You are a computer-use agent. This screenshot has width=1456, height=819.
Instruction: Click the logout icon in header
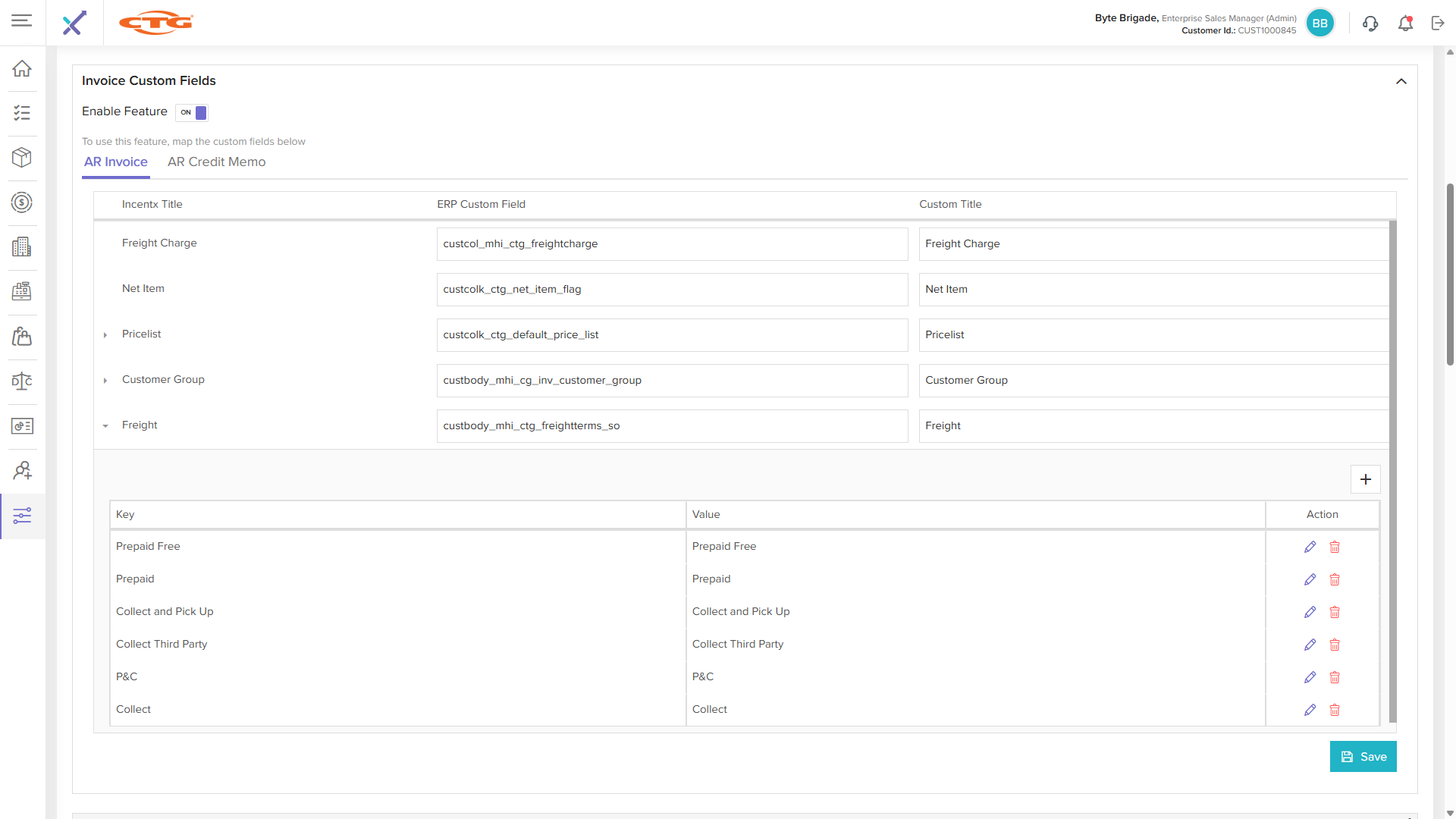coord(1438,24)
